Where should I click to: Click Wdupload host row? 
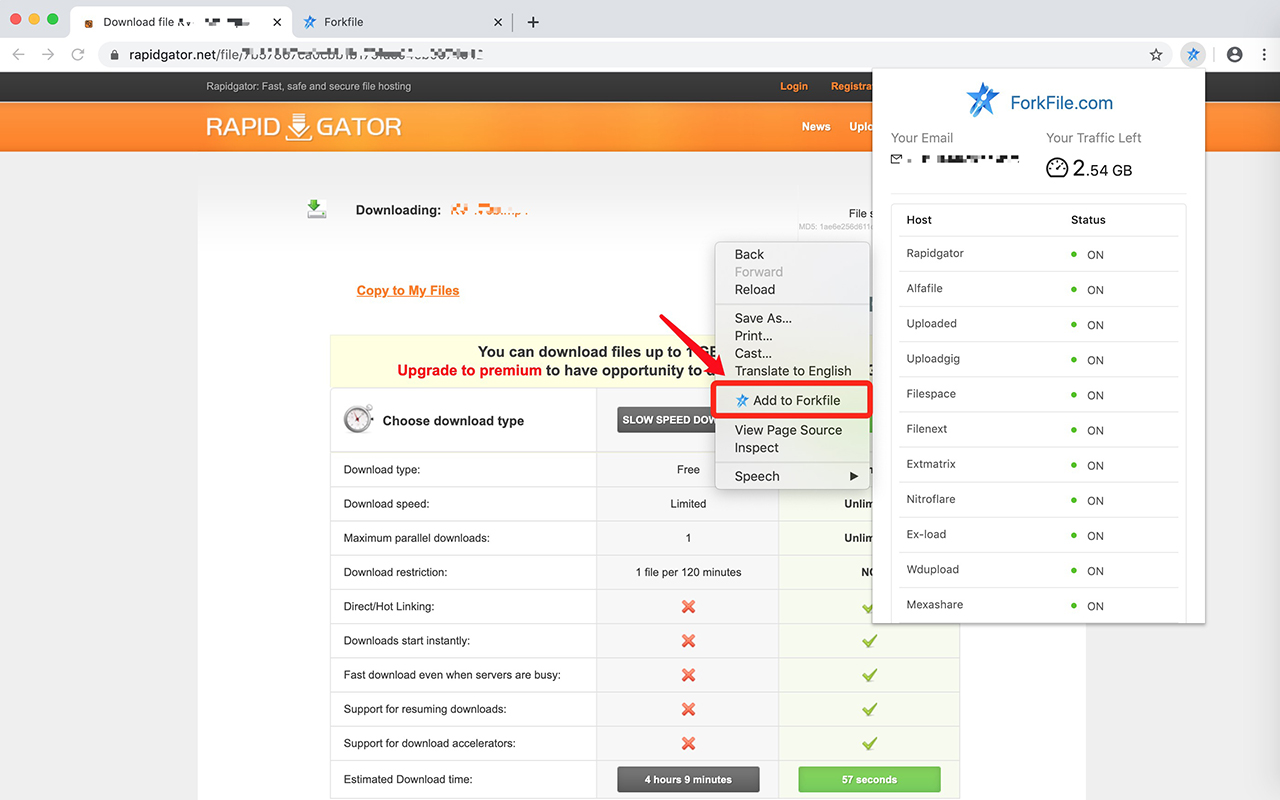point(1038,570)
